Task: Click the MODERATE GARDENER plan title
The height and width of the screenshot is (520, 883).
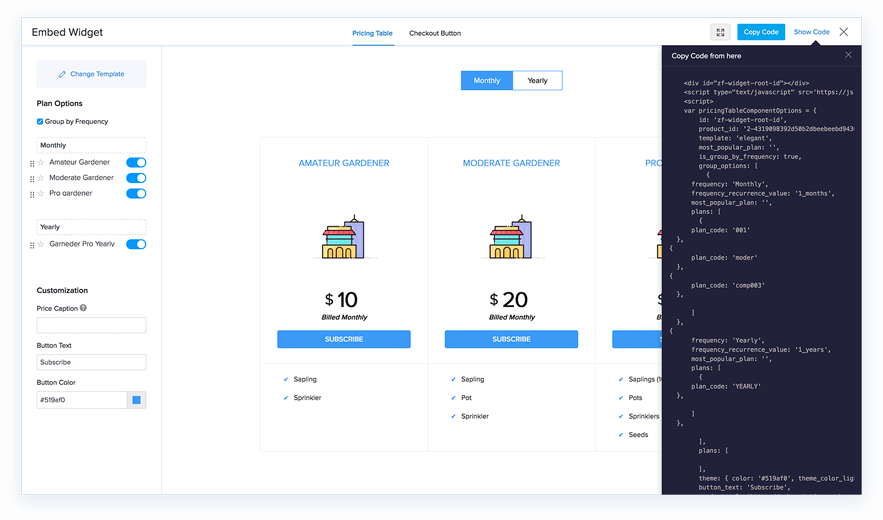Action: tap(511, 163)
